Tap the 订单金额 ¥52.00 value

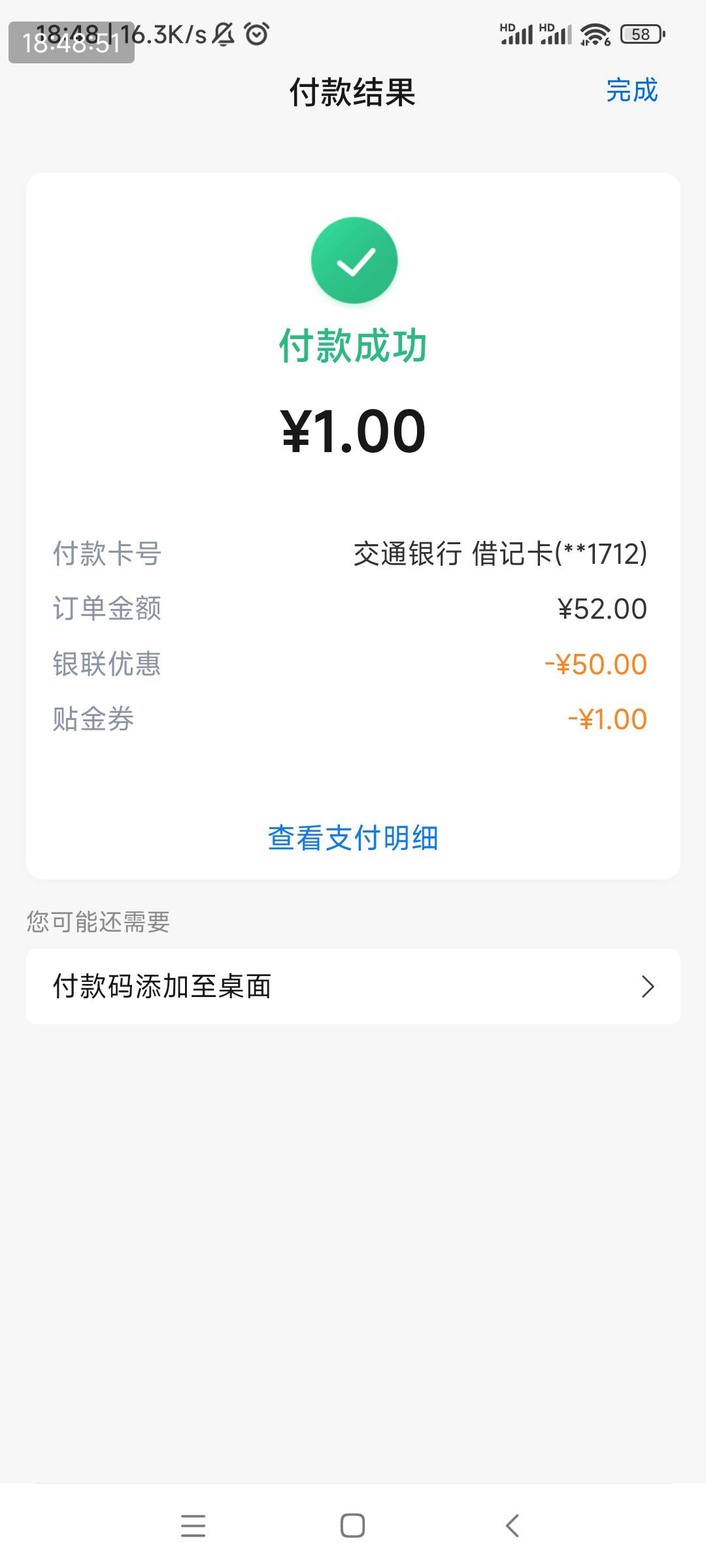point(602,609)
